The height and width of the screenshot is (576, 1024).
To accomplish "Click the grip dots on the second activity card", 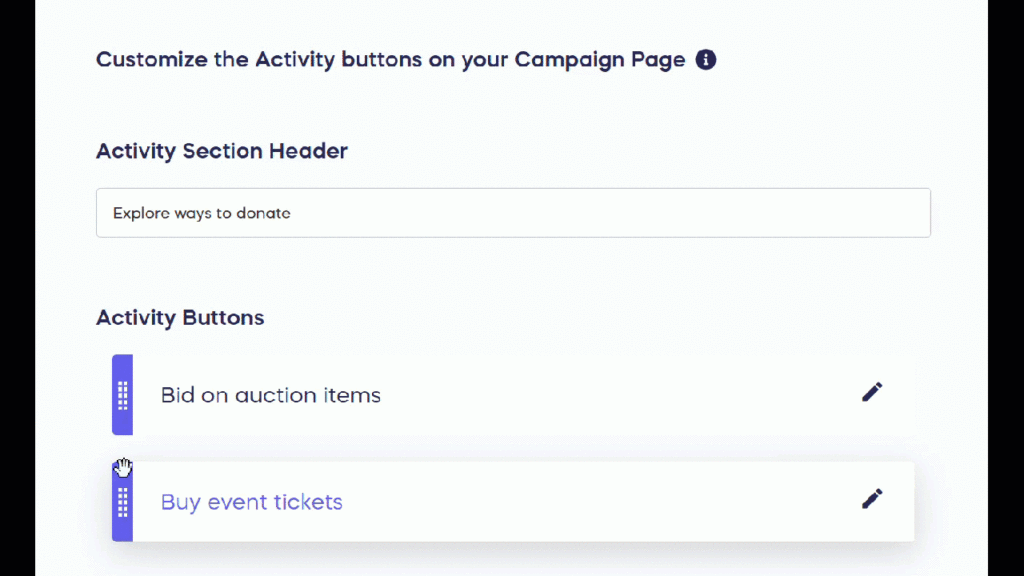I will (x=122, y=501).
